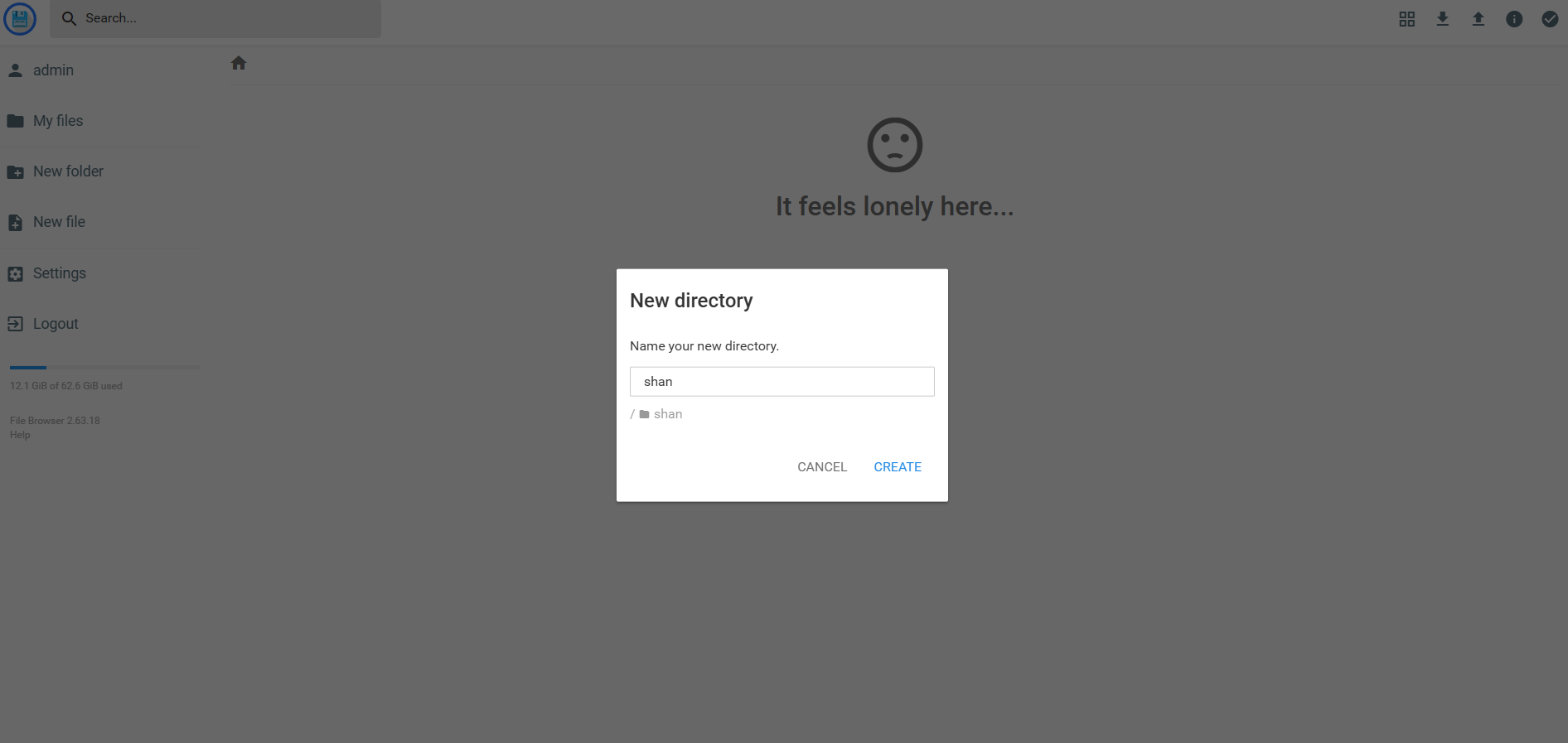1568x743 pixels.
Task: Click the admin username label
Action: pos(53,70)
